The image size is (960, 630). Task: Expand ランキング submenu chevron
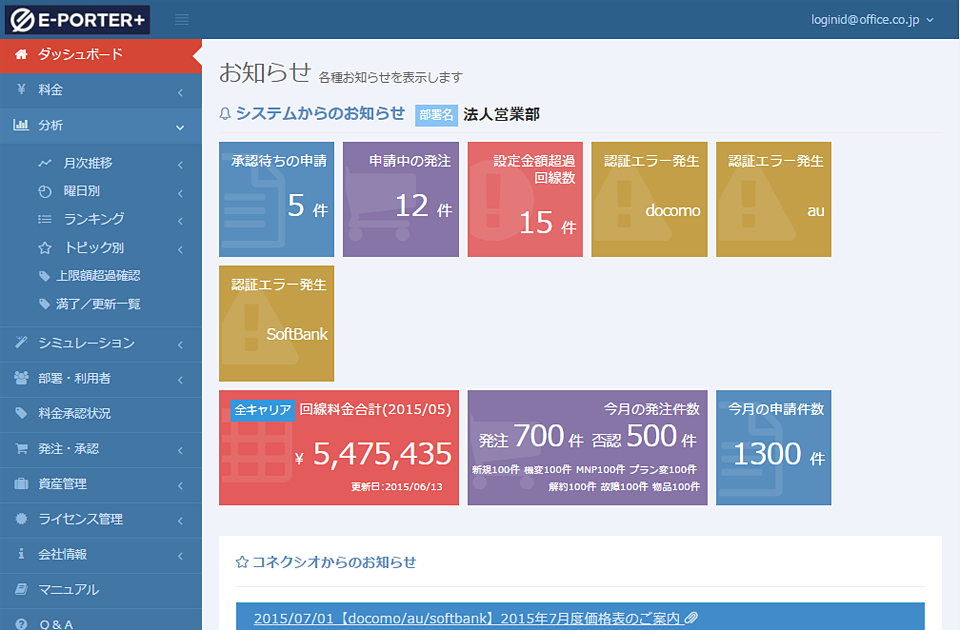(180, 221)
